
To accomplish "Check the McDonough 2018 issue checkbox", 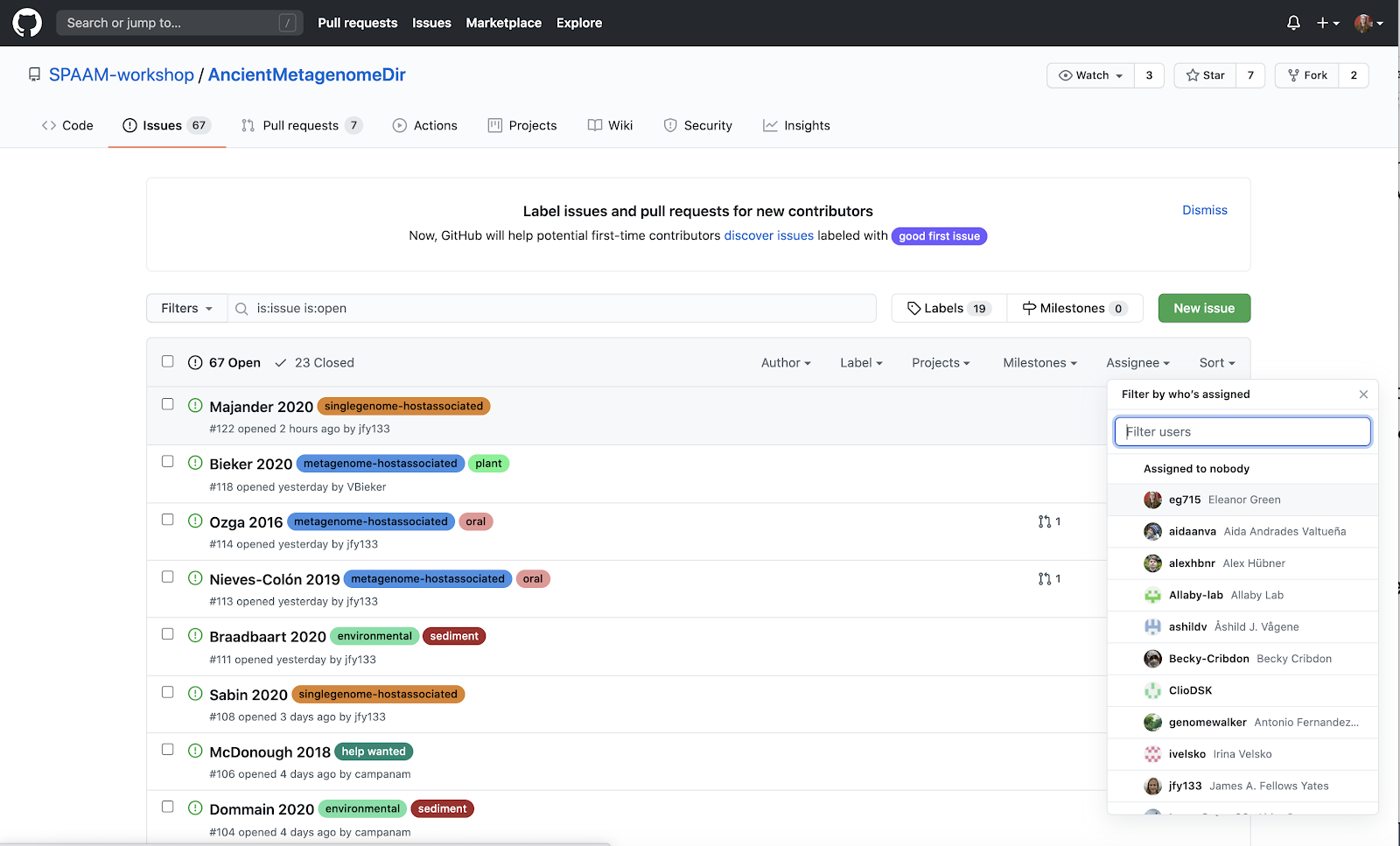I will click(168, 750).
